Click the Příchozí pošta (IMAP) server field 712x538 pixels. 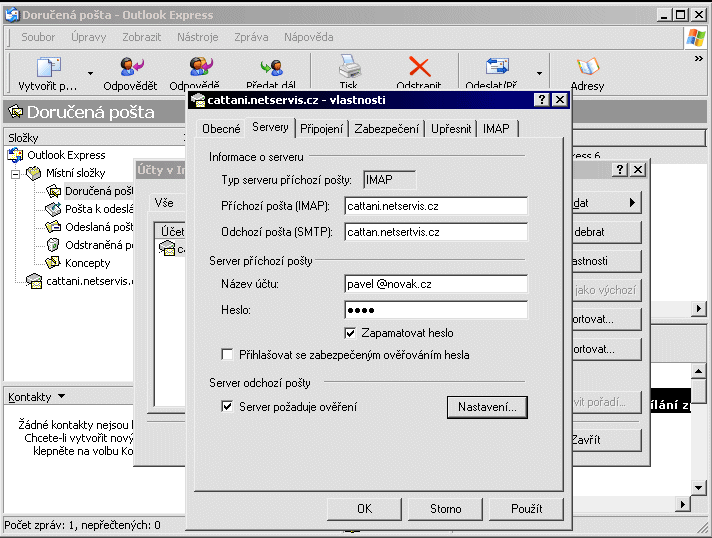[436, 206]
